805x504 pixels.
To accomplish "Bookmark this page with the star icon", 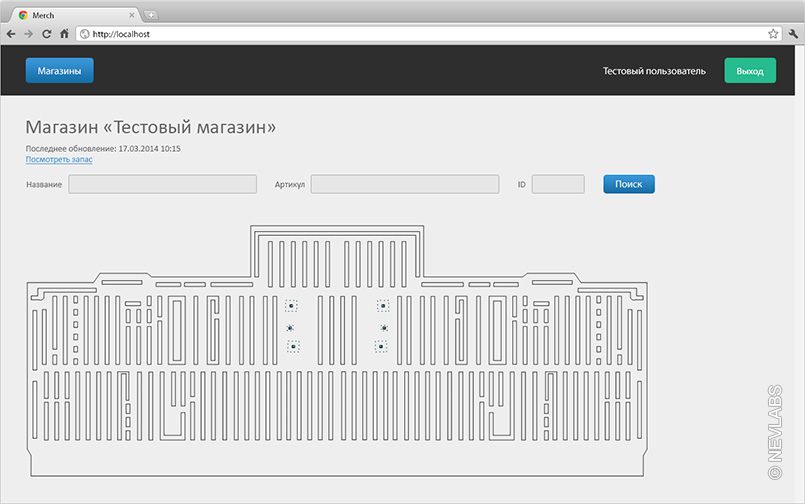I will (x=773, y=33).
